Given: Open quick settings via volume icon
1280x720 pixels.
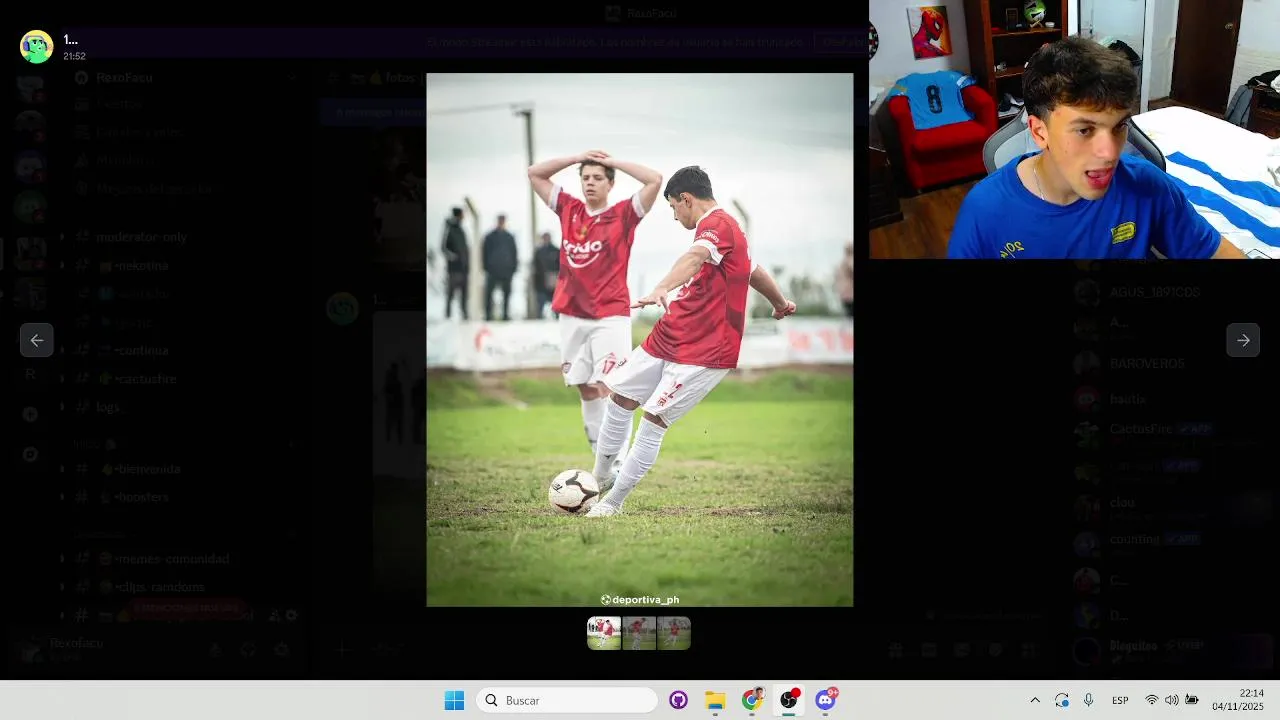Looking at the screenshot, I should [x=1172, y=700].
